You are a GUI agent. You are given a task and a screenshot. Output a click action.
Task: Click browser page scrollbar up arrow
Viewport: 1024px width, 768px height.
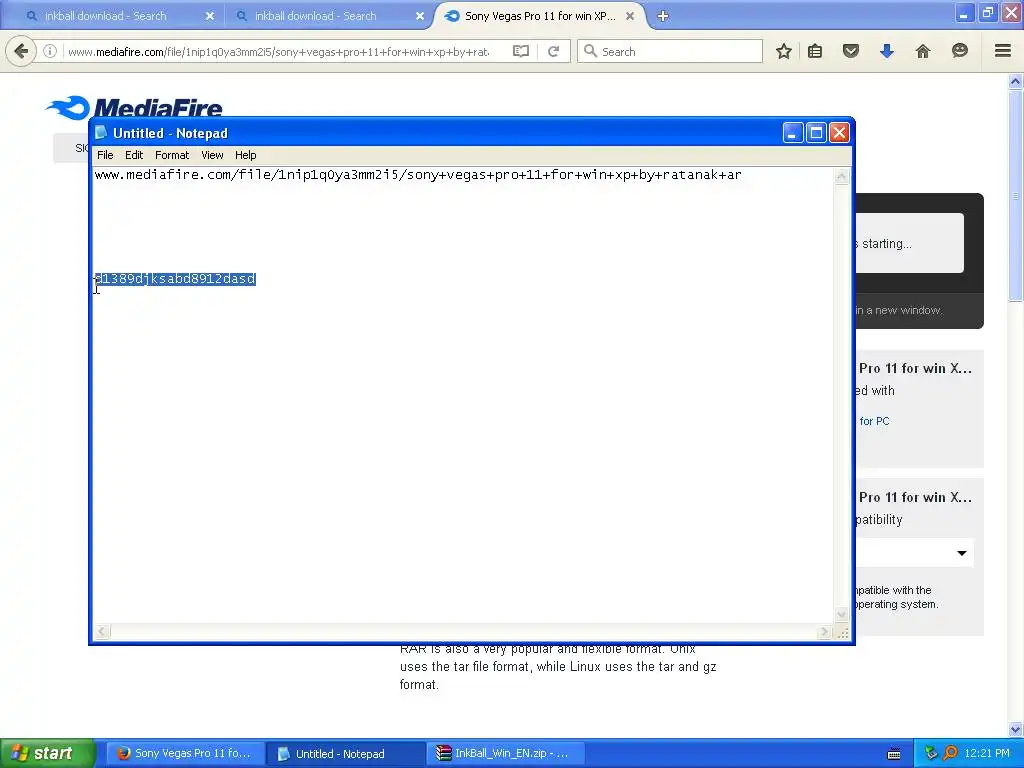tap(1015, 82)
